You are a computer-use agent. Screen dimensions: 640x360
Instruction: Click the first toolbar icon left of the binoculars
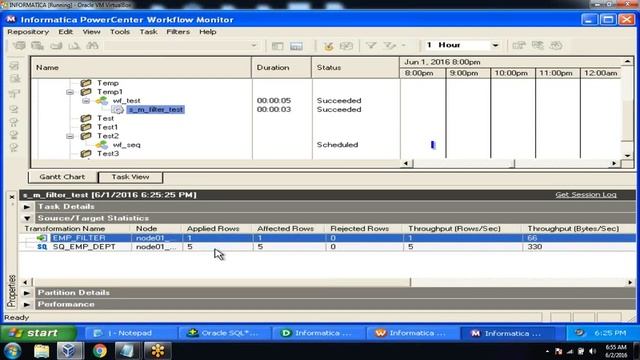click(19, 45)
